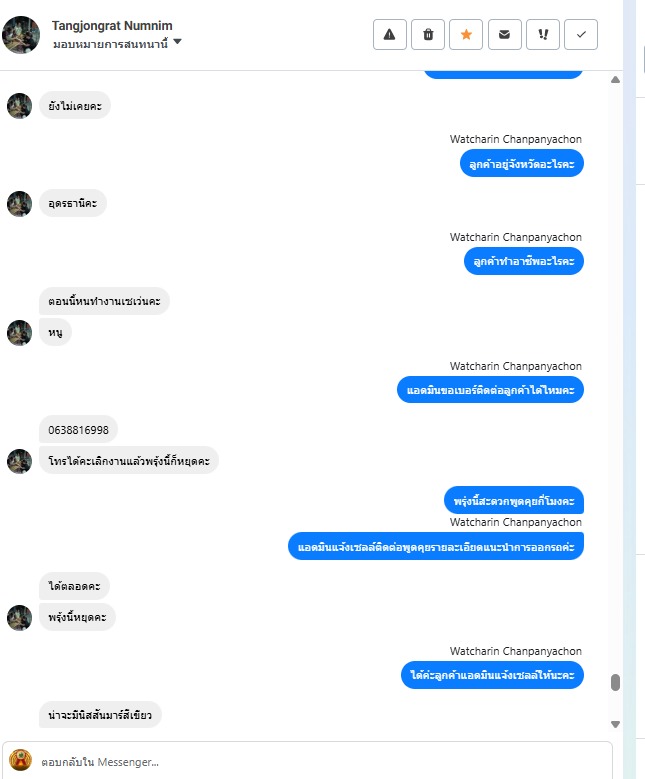
Task: Open Tangjongrat Numnim profile picture
Action: (x=21, y=35)
